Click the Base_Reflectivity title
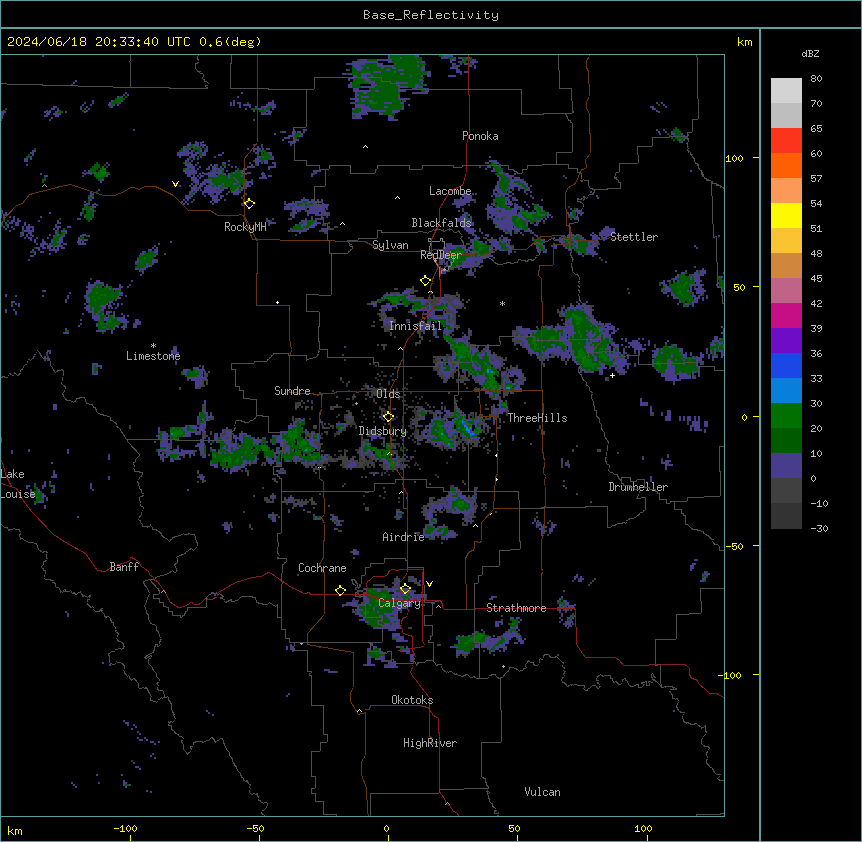 [431, 15]
